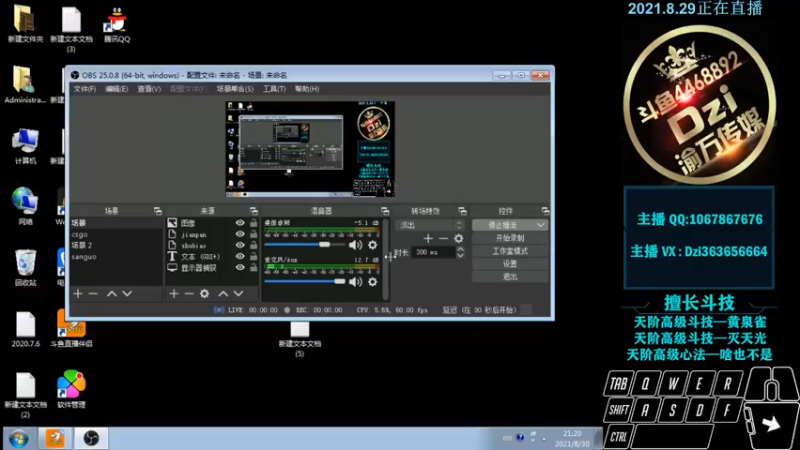Open source properties gear in sources toolbar

[x=205, y=293]
